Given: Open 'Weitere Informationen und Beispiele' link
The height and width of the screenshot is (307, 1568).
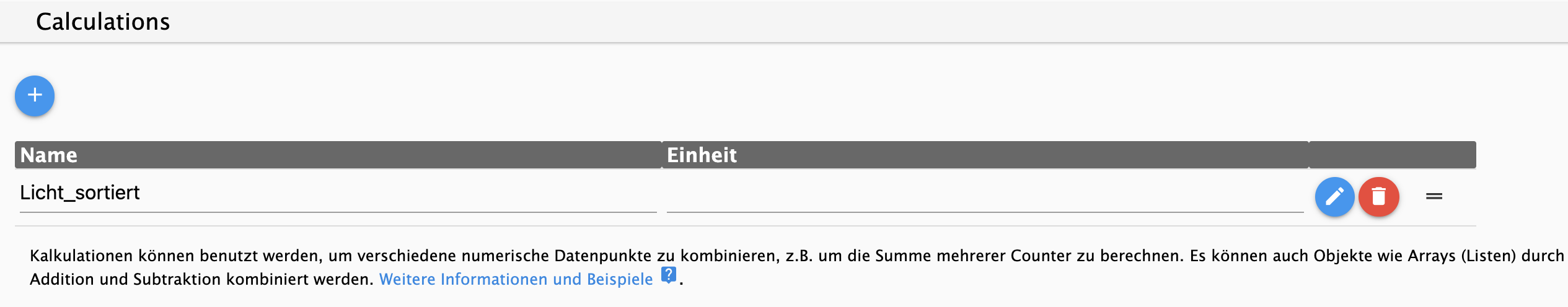Looking at the screenshot, I should [x=516, y=279].
